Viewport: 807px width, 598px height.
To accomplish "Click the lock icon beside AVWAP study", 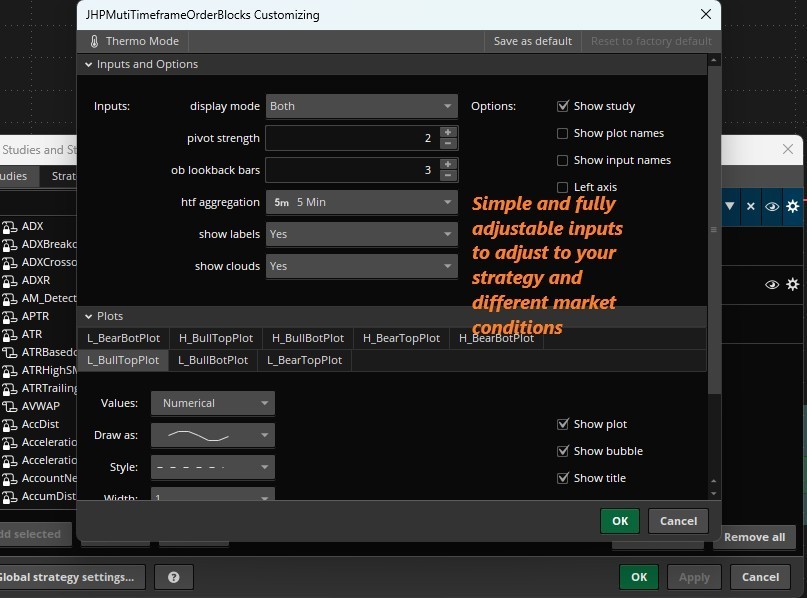I will click(x=10, y=406).
